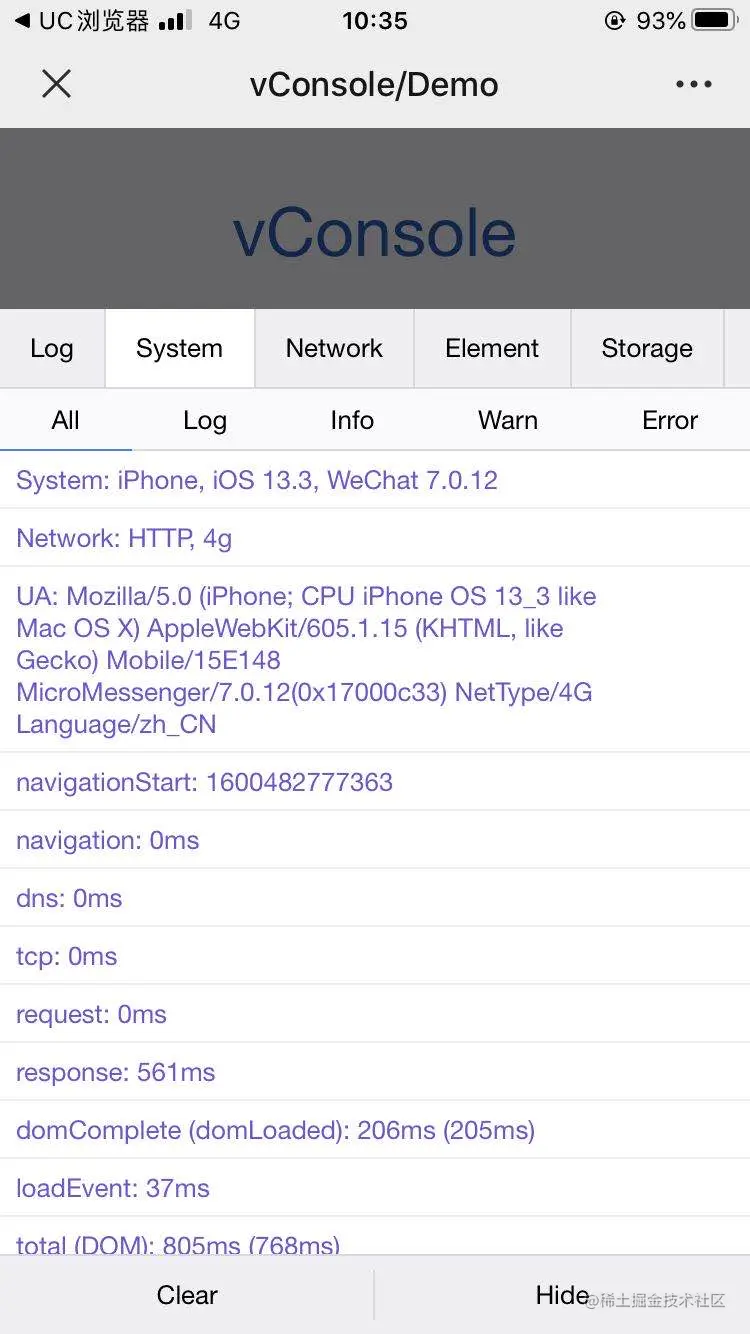Viewport: 750px width, 1334px height.
Task: Show All log levels filter
Action: [x=65, y=420]
